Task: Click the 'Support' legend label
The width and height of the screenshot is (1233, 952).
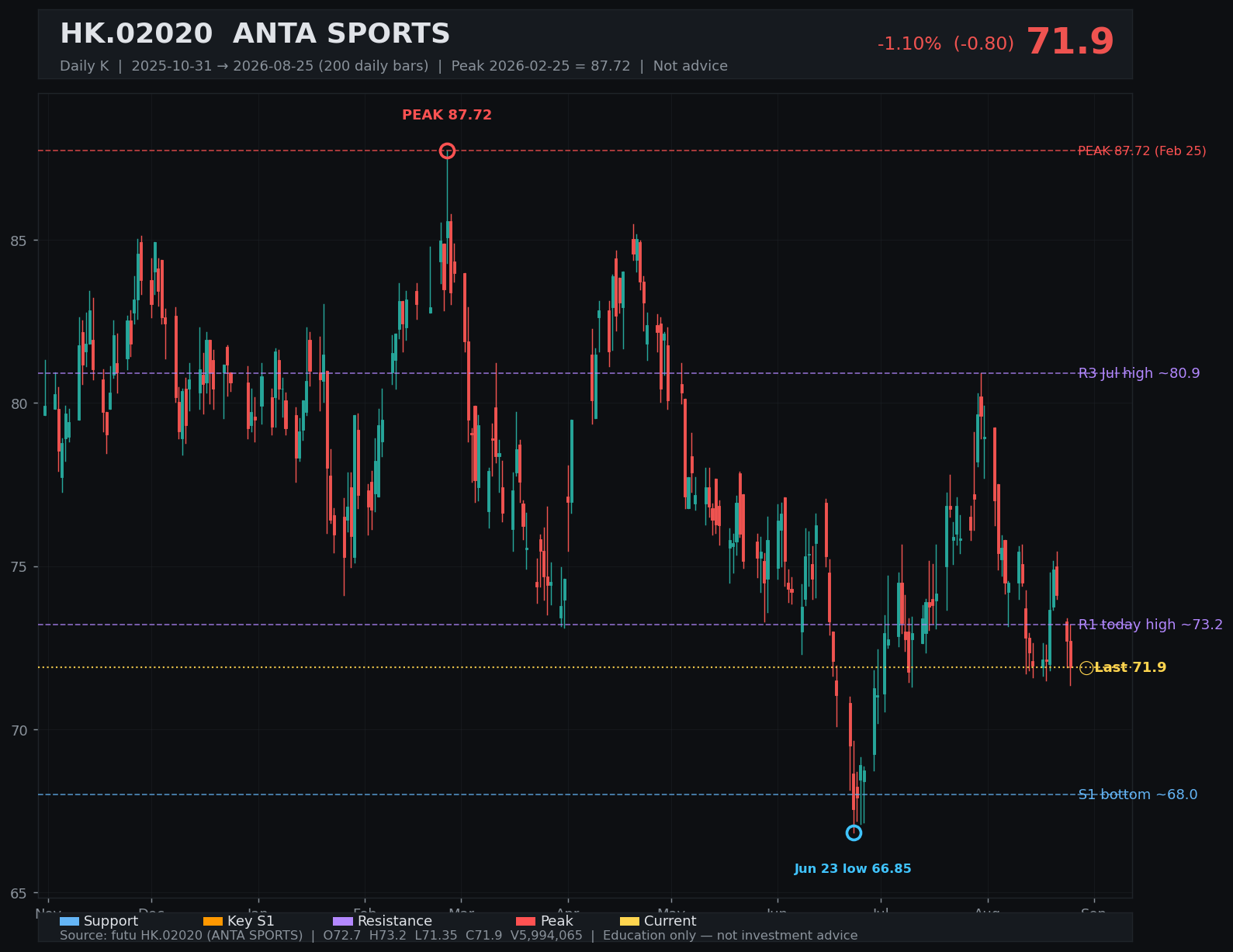Action: click(x=111, y=921)
